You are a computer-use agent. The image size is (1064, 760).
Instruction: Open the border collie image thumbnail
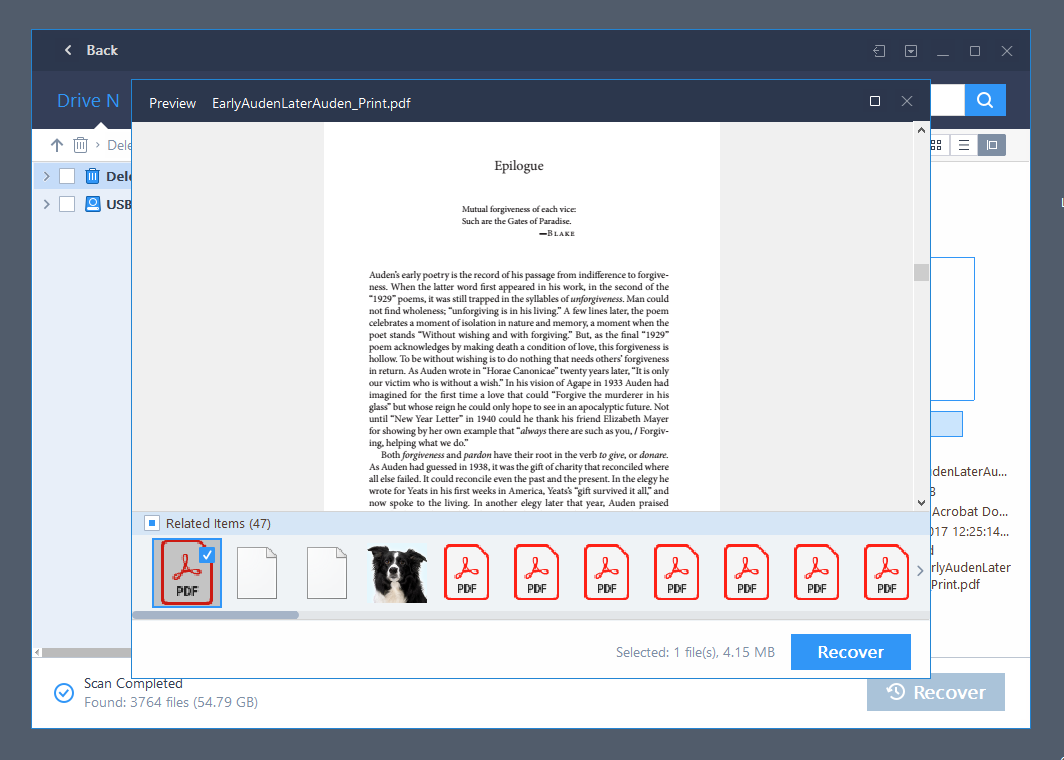397,574
